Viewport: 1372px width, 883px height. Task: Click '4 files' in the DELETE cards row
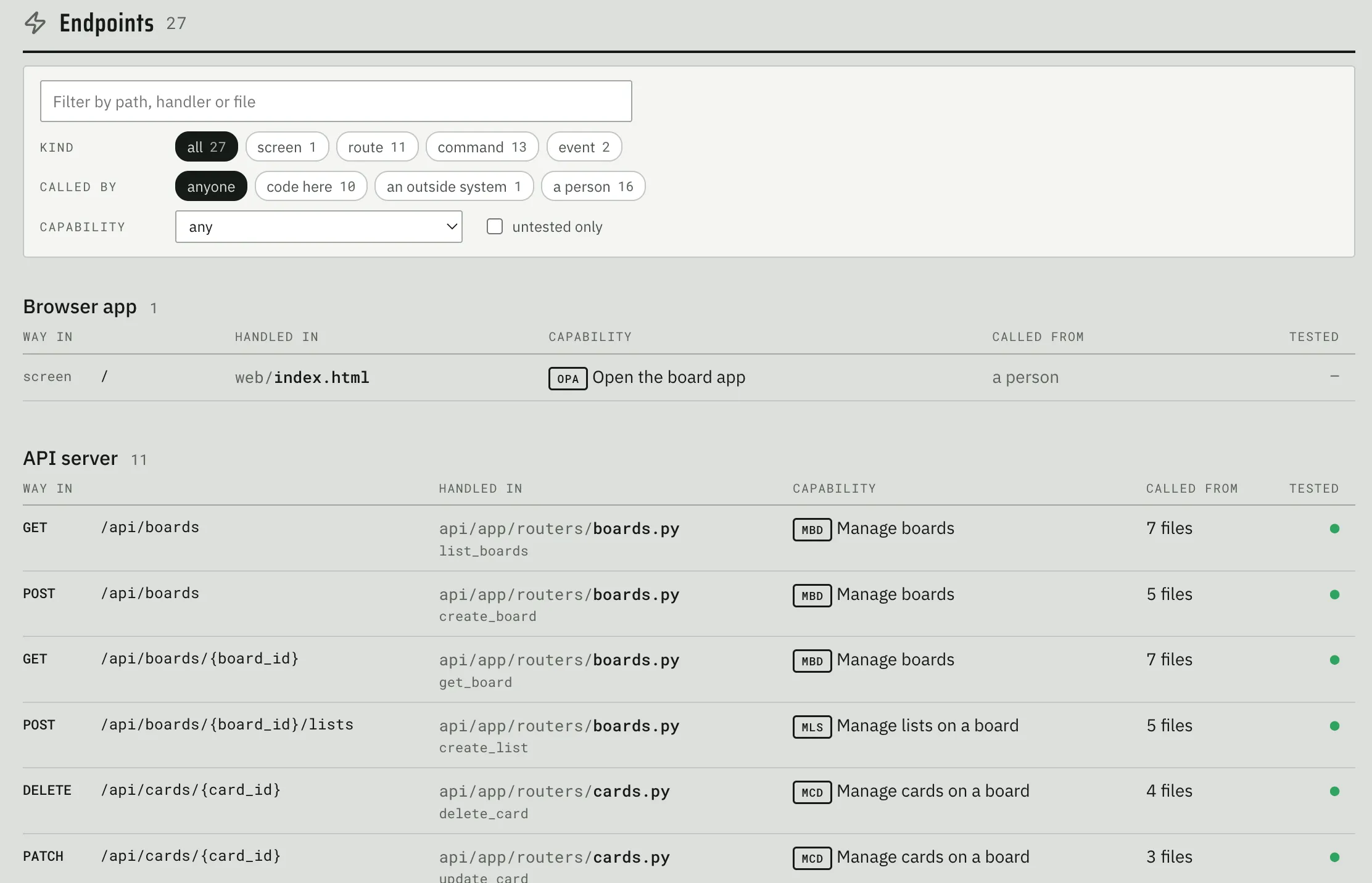(1169, 791)
